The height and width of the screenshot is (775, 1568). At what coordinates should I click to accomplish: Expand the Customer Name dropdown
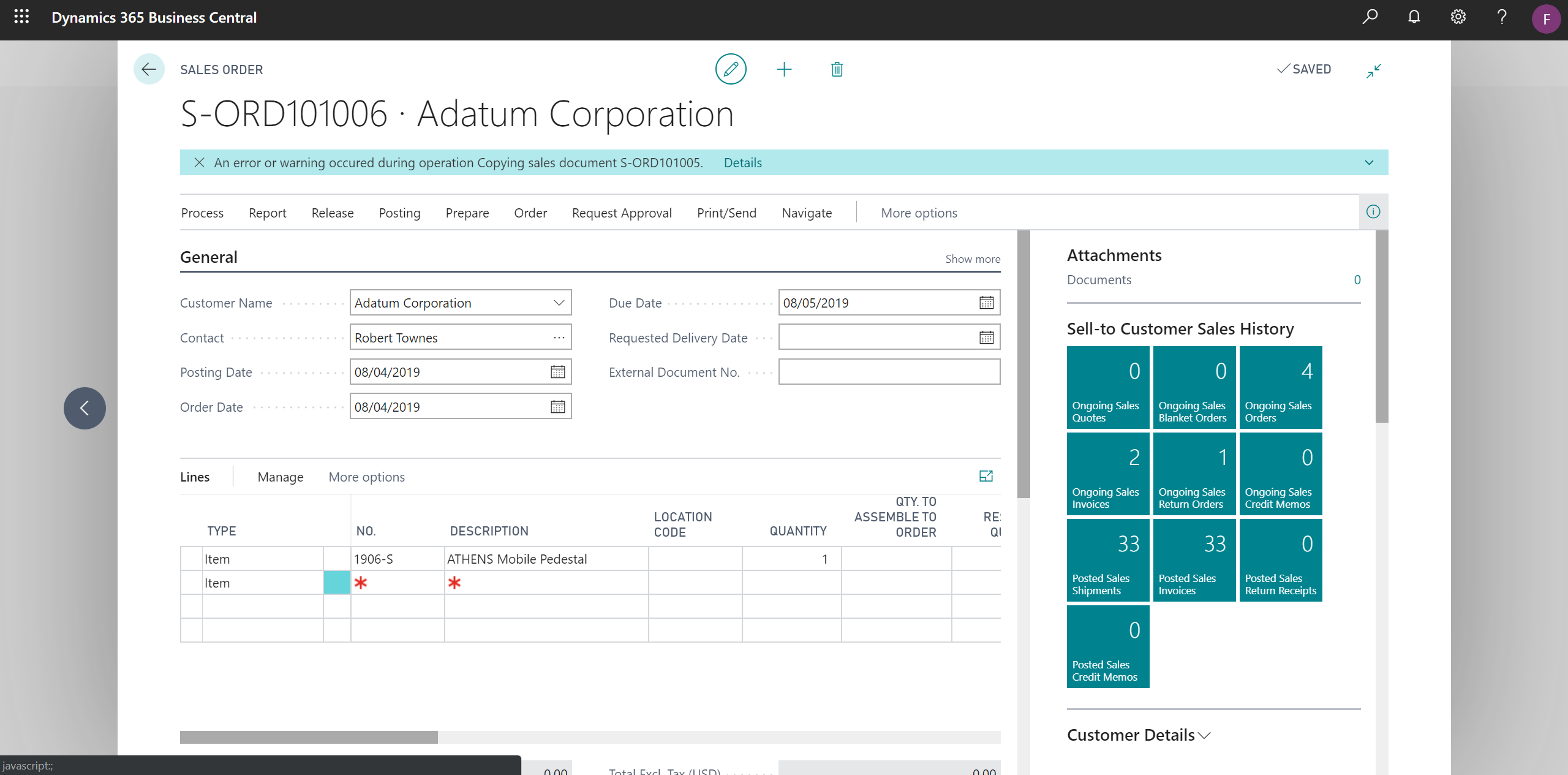[559, 303]
